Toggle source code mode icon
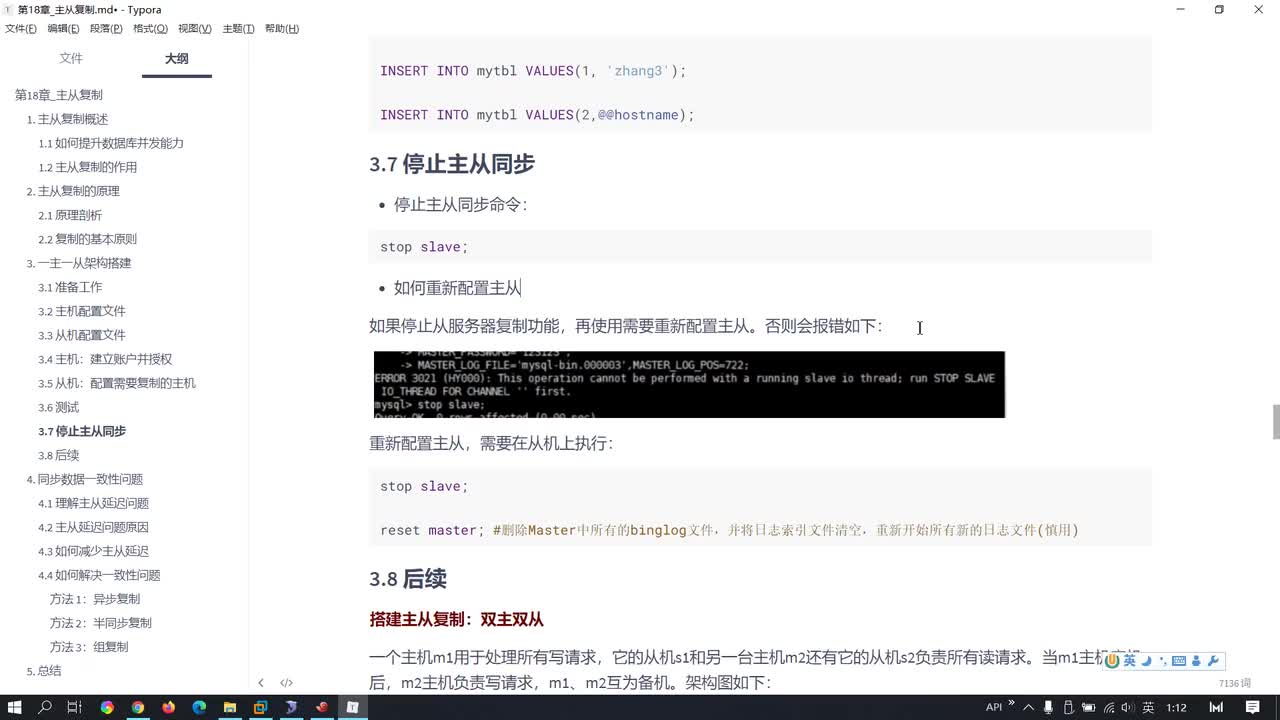1280x720 pixels. [286, 683]
